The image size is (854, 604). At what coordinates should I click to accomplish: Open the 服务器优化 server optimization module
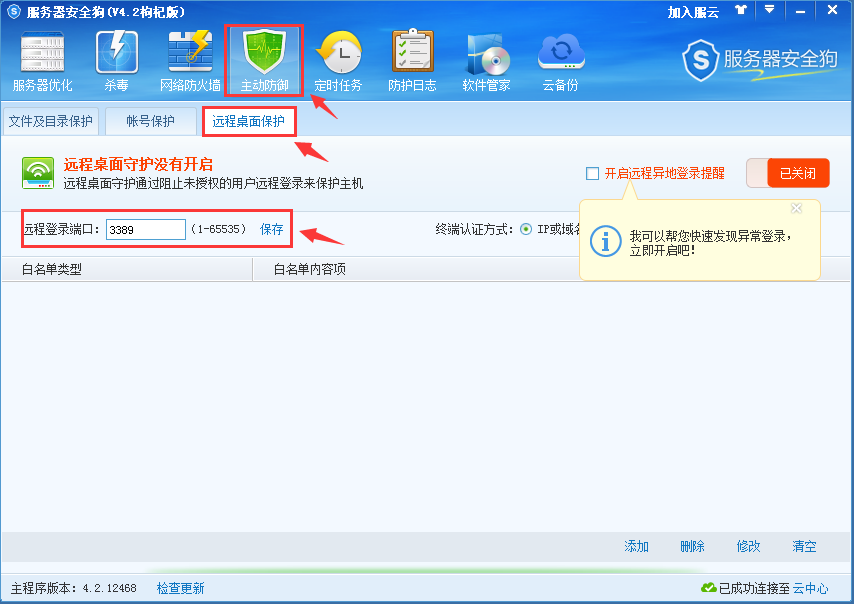point(42,61)
